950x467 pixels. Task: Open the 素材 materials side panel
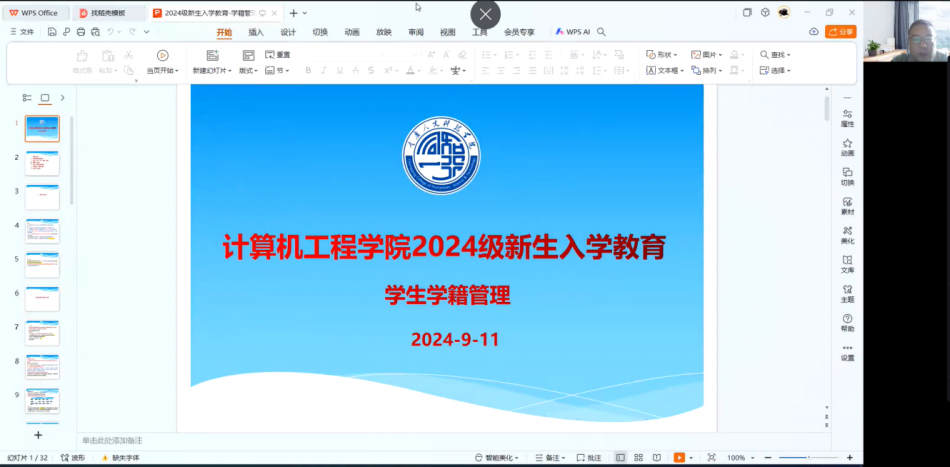click(848, 206)
